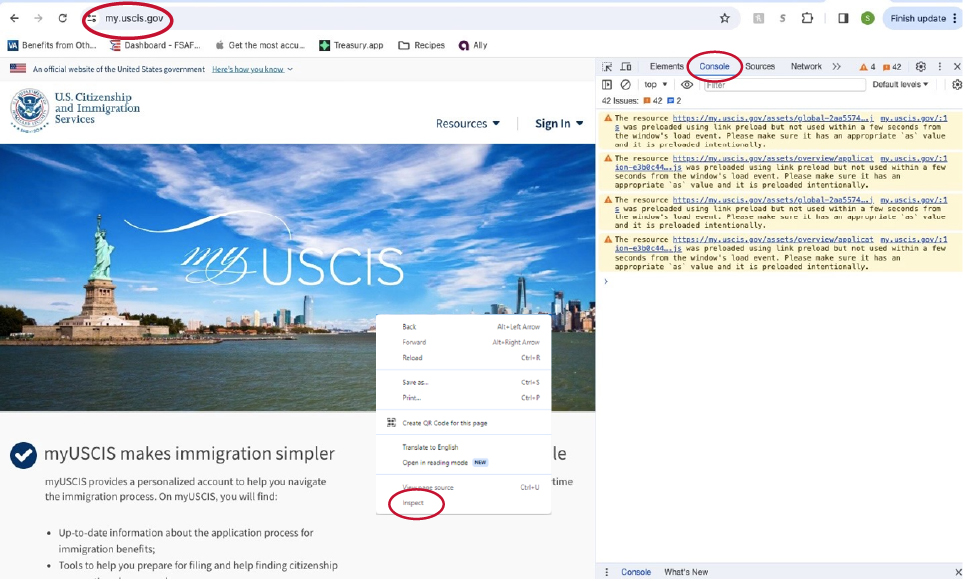This screenshot has height=581, width=965.
Task: Choose Inspect from the context menu
Action: click(x=413, y=503)
